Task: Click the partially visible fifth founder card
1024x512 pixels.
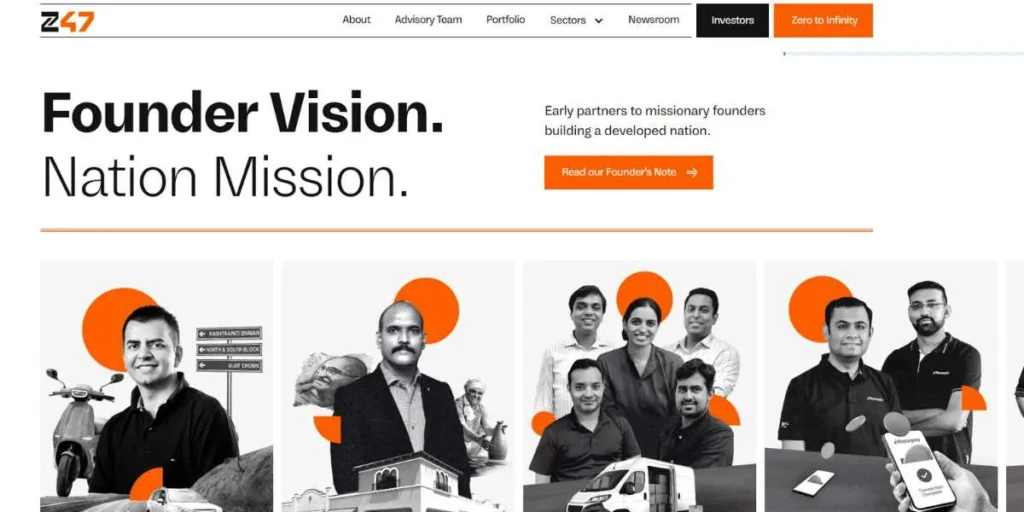Action: [1016, 387]
